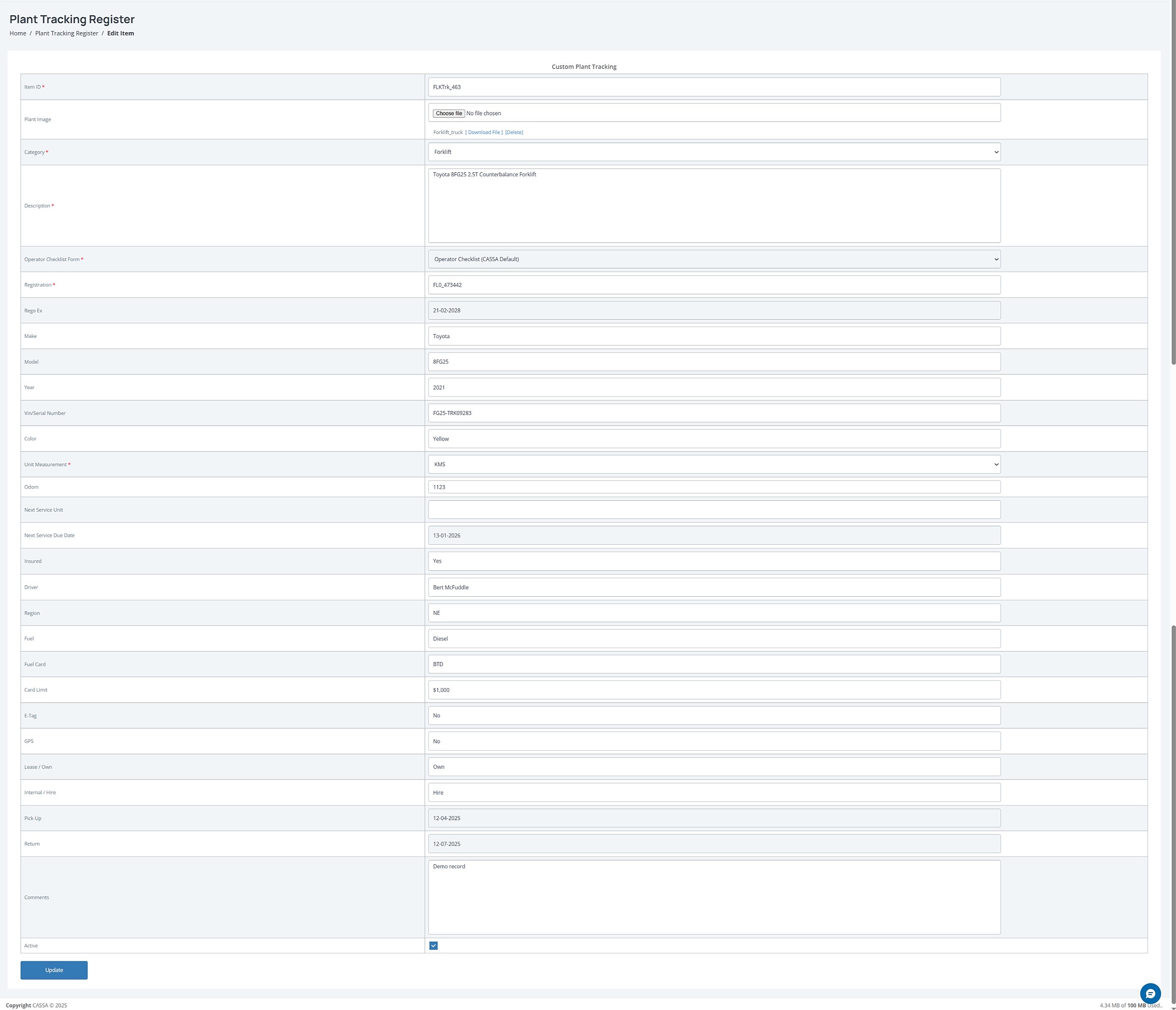Delete the Forklift_truck image file
This screenshot has width=1176, height=1010.
(514, 132)
